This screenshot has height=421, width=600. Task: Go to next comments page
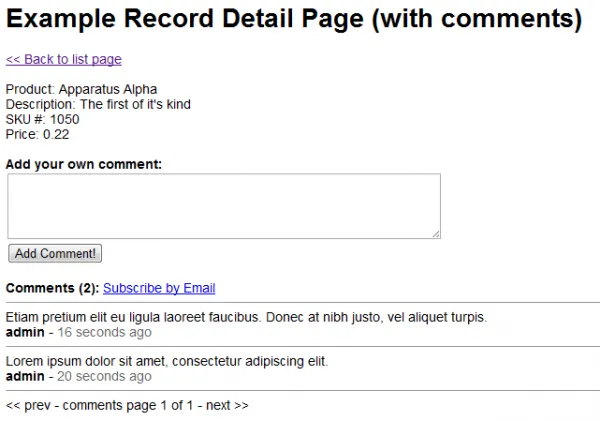227,406
